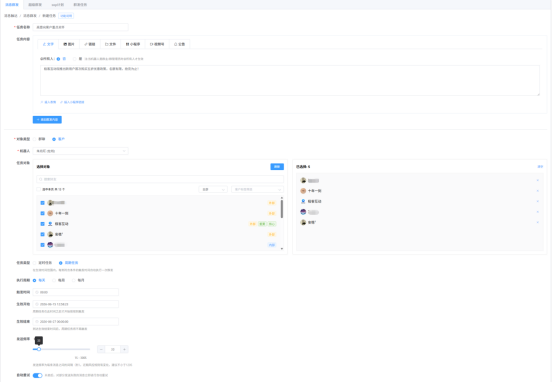This screenshot has width=553, height=383.
Task: Click the blue button in the select-object panel header
Action: pyautogui.click(x=277, y=166)
